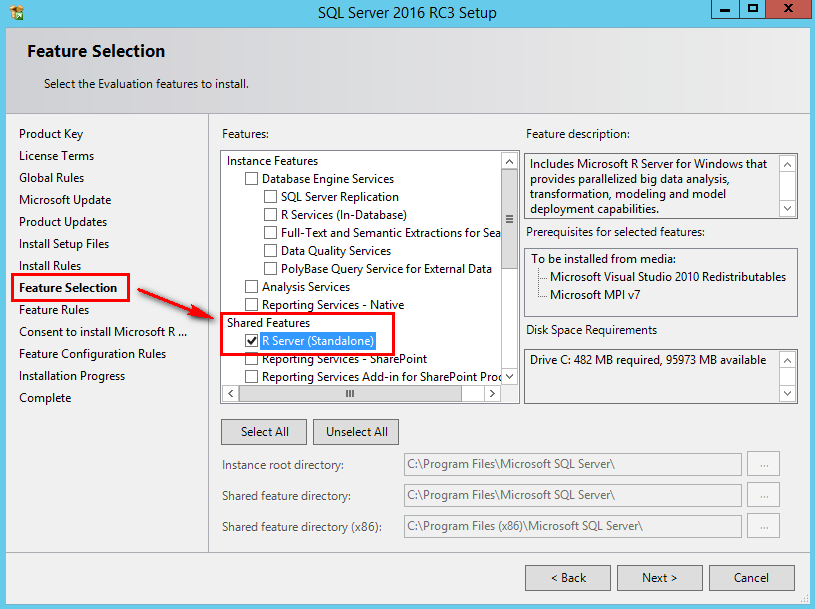Select Installation Progress step in sidebar
This screenshot has height=609, width=815.
[72, 376]
